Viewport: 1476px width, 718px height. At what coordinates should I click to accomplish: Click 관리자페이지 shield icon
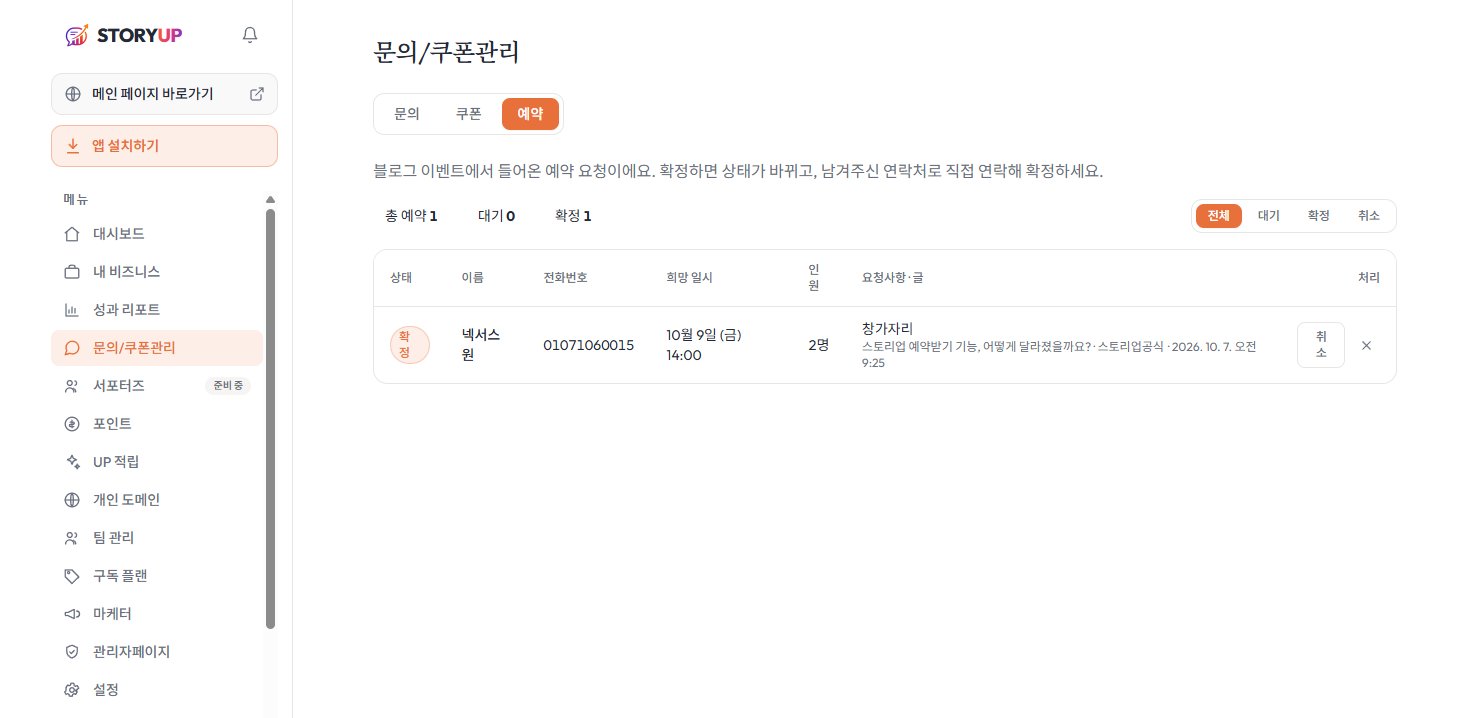tap(71, 652)
